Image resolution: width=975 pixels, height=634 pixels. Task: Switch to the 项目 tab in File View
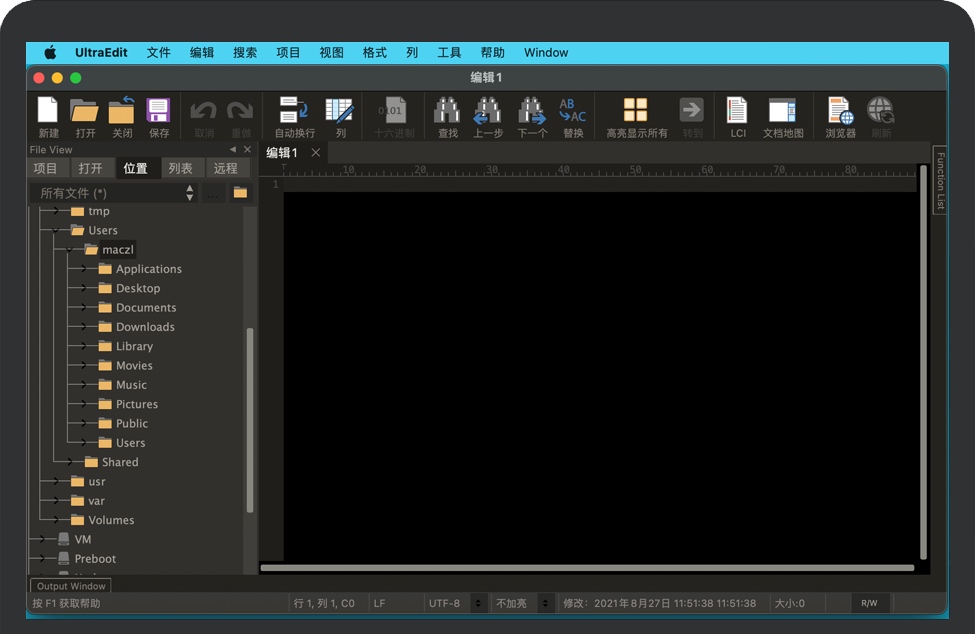coord(46,168)
